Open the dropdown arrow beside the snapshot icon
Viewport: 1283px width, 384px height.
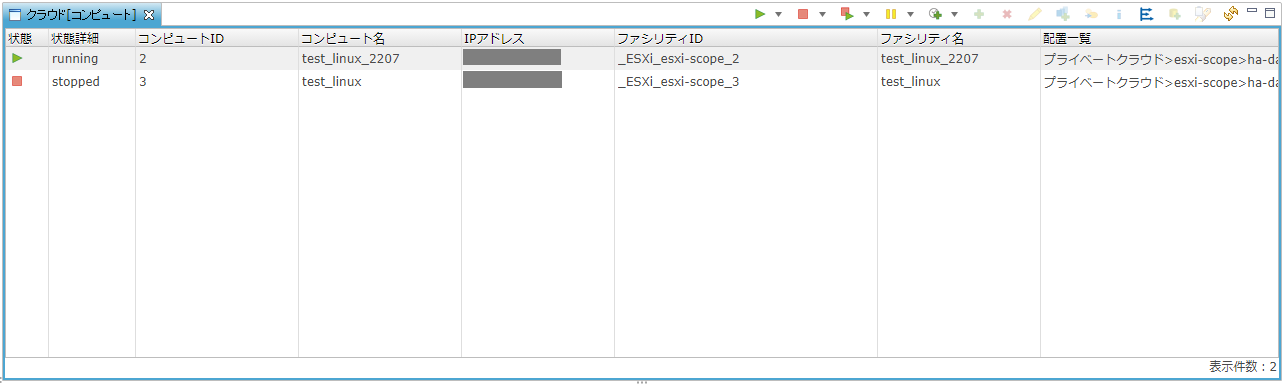tap(955, 15)
